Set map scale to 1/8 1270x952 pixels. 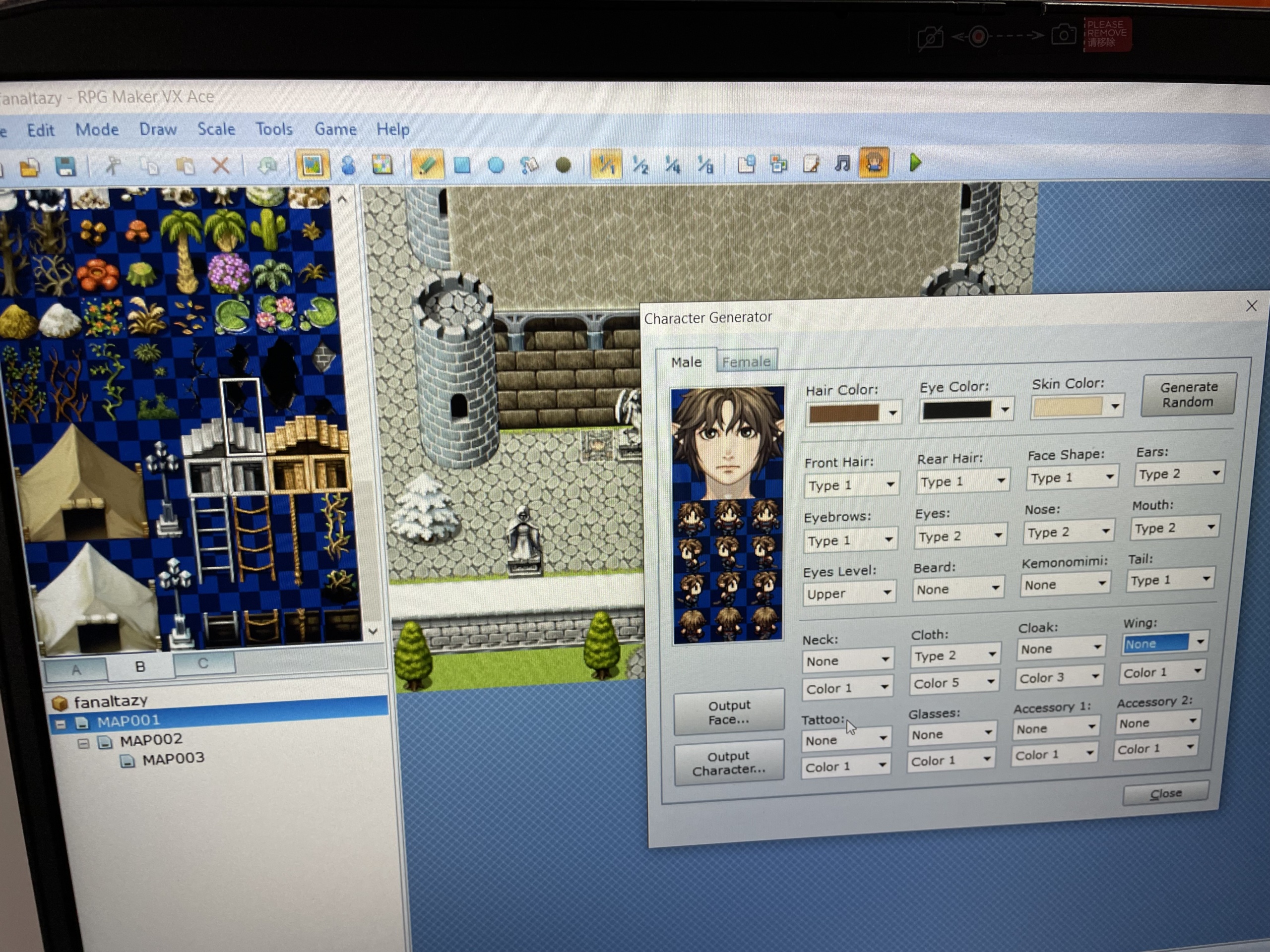pos(705,165)
